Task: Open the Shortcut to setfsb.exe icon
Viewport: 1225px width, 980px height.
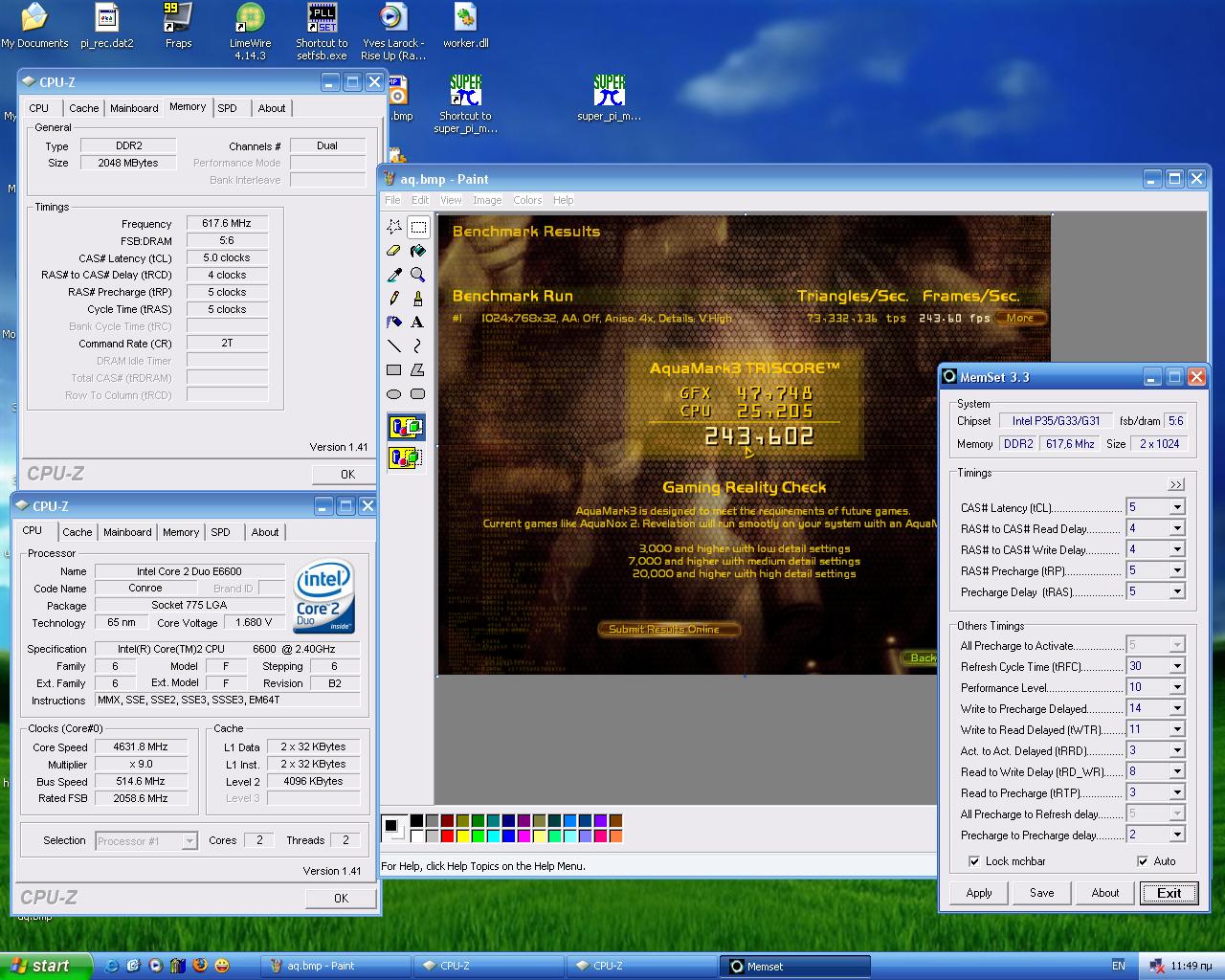Action: coord(322,32)
